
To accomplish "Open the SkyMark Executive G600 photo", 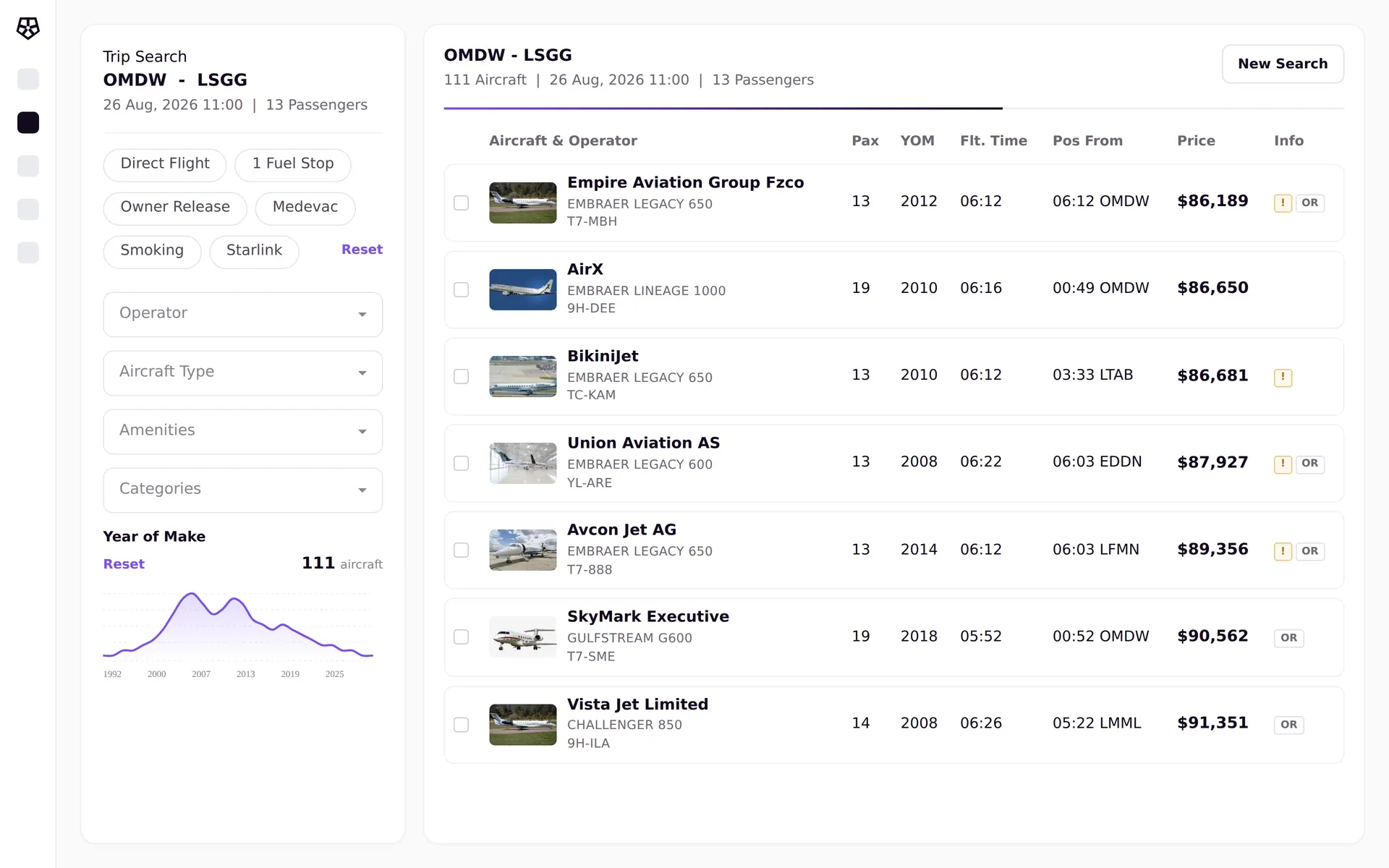I will pos(522,637).
